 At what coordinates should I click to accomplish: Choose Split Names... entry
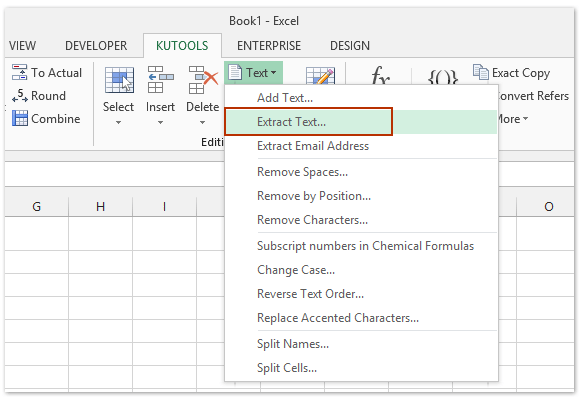click(361, 344)
